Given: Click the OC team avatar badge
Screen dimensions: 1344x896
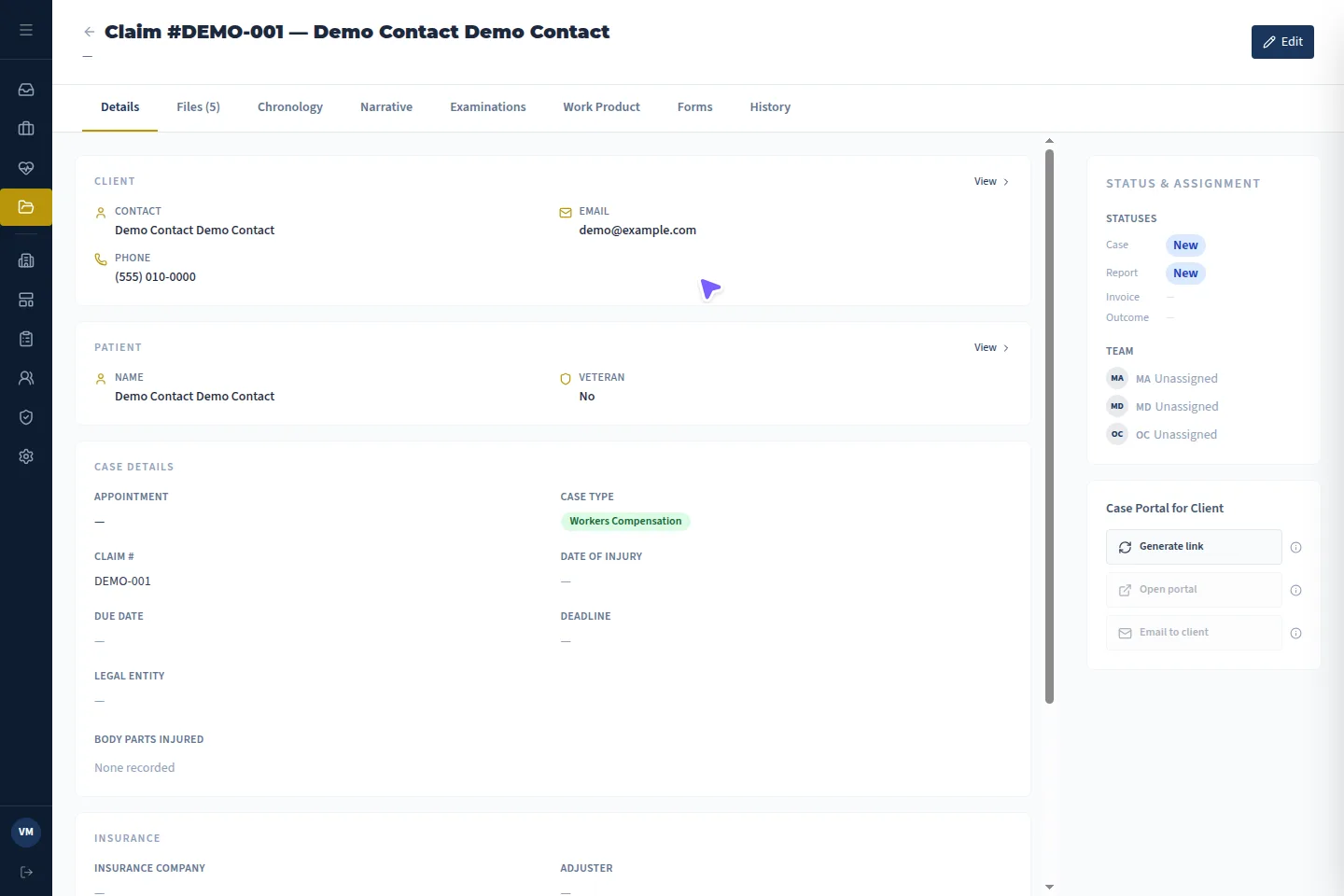Looking at the screenshot, I should pos(1117,434).
